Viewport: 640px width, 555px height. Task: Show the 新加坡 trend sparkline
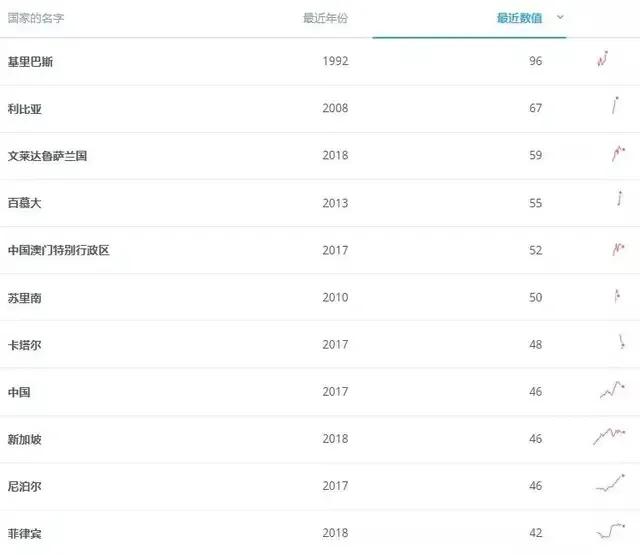click(610, 436)
